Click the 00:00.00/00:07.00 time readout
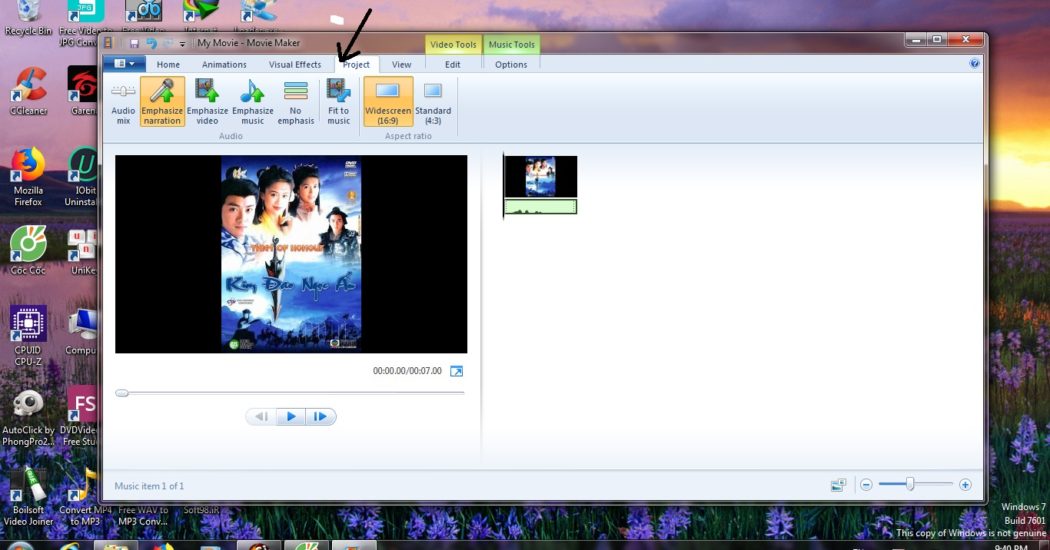Viewport: 1050px width, 550px height. click(407, 371)
